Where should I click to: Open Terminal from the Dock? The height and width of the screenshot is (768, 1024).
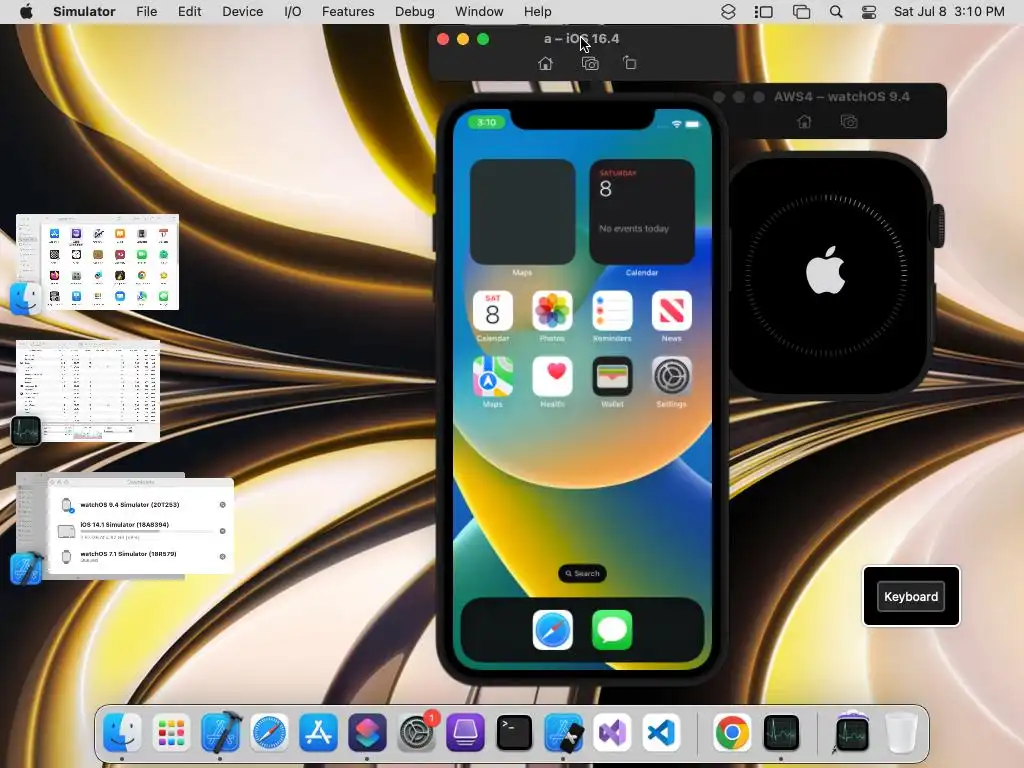(514, 732)
